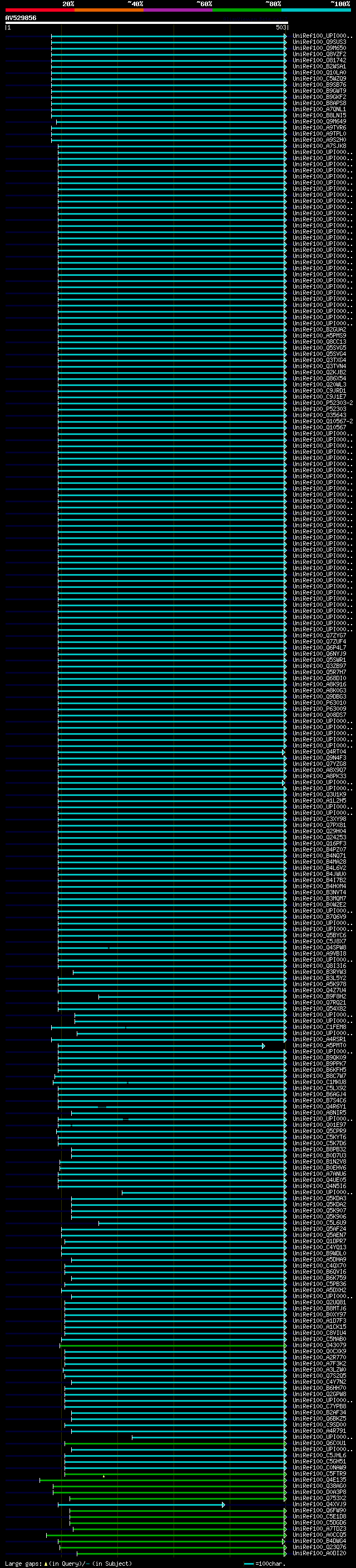Select hit label UniRef100_P63010
Viewport: 356px width, 1568px height.
pos(319,703)
